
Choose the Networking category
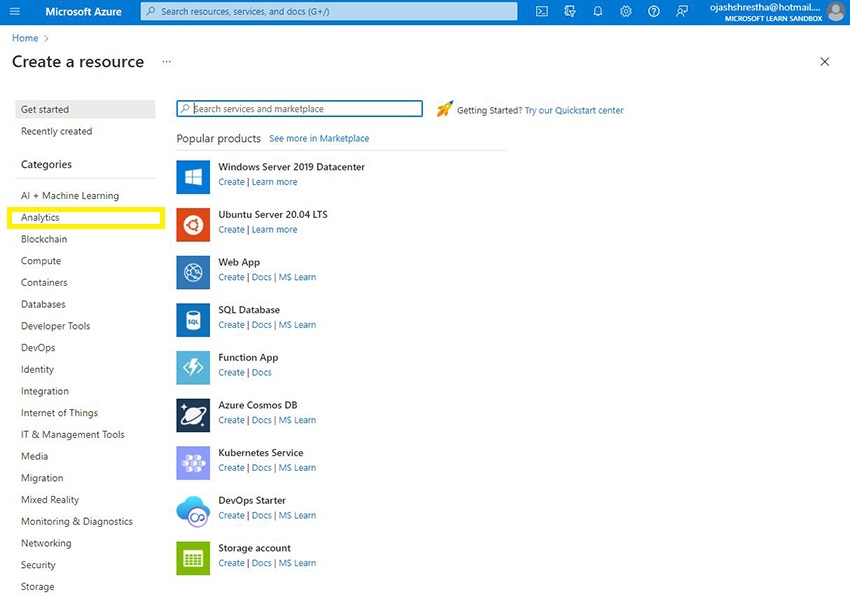tap(46, 543)
